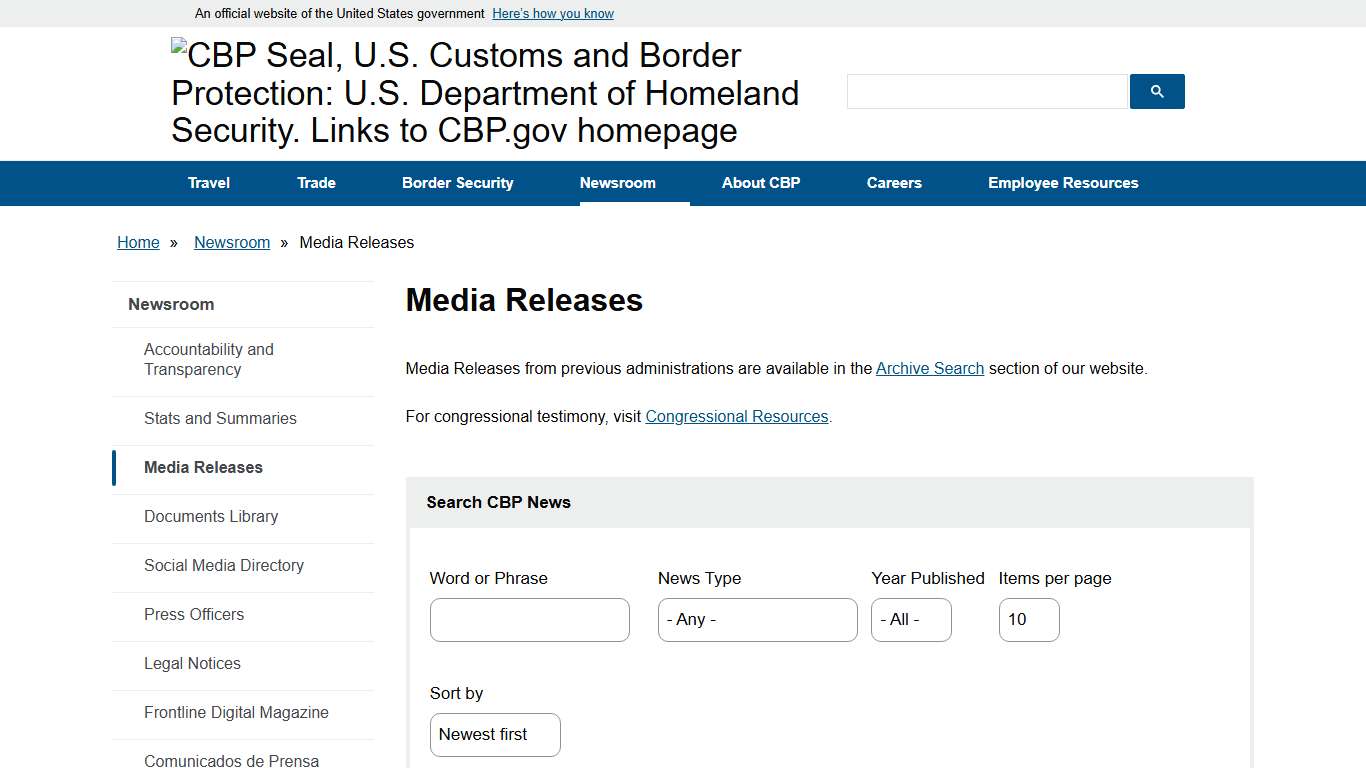This screenshot has width=1366, height=768.
Task: Open the Archive Search link
Action: click(x=929, y=368)
